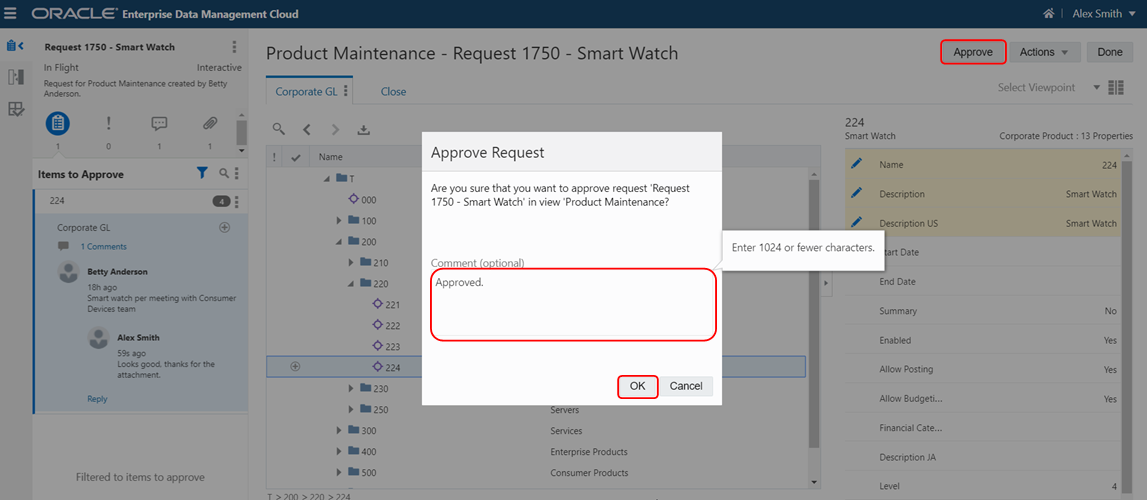Screen dimensions: 1147x500
Task: Click the Enabled property row
Action: pos(983,340)
